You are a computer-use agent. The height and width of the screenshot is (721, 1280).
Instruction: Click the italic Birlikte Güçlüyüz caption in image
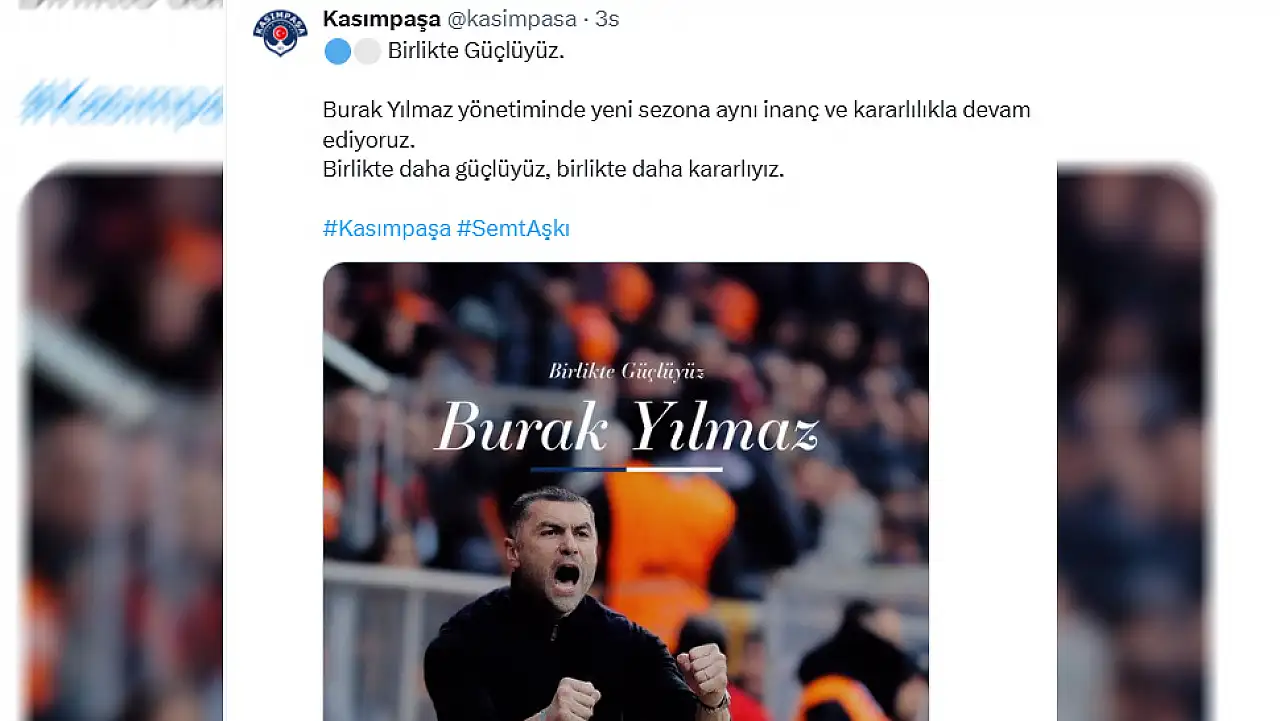[627, 372]
